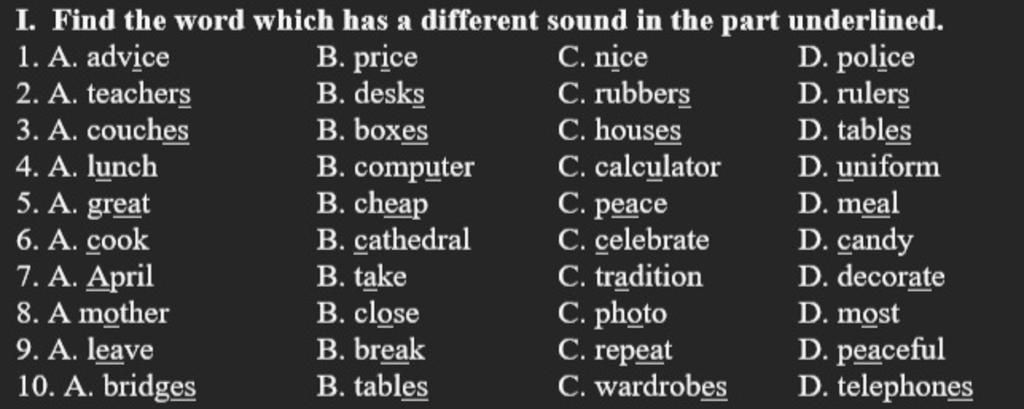Choose B. cathedral in question 6

pos(394,241)
